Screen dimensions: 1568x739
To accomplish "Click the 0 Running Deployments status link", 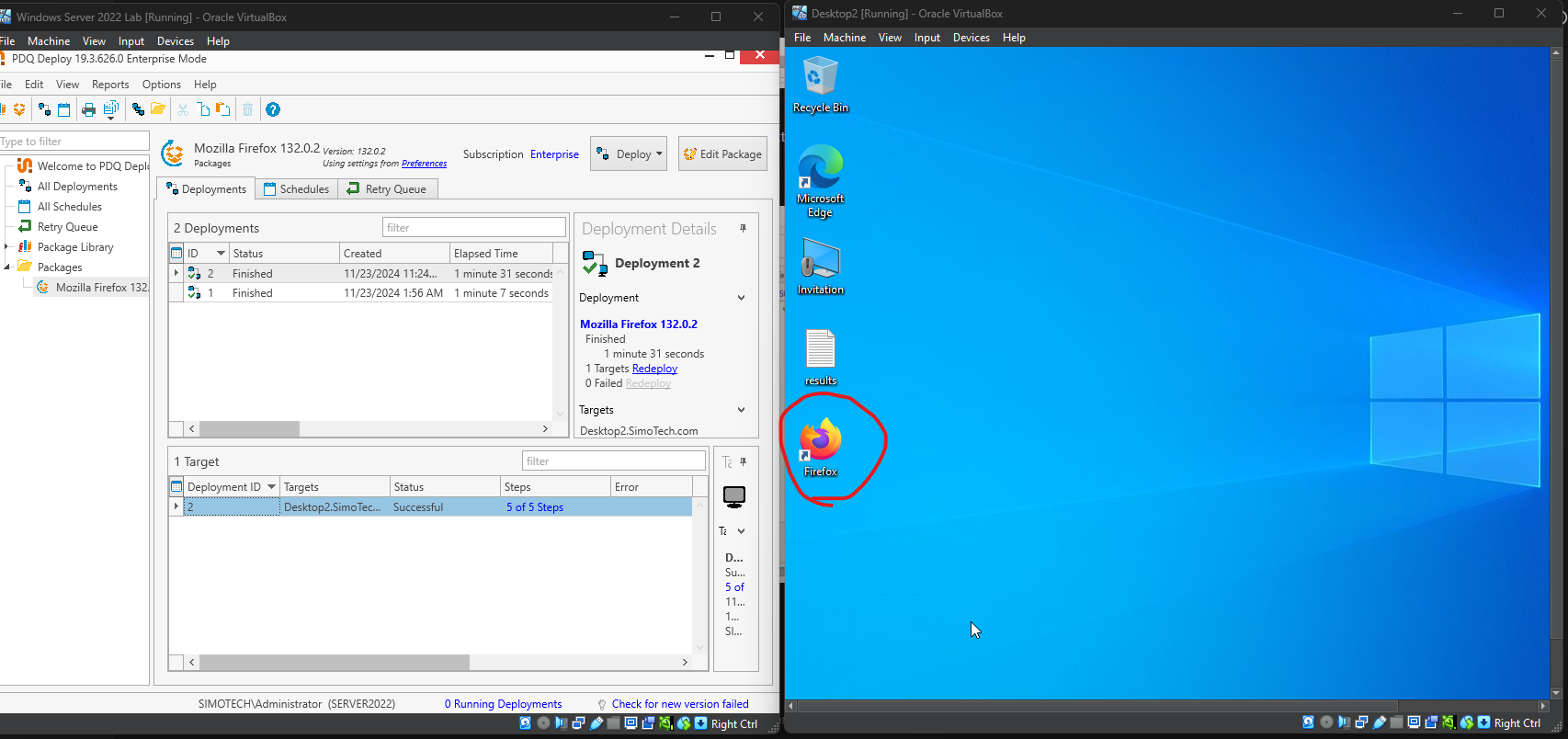I will (x=503, y=704).
